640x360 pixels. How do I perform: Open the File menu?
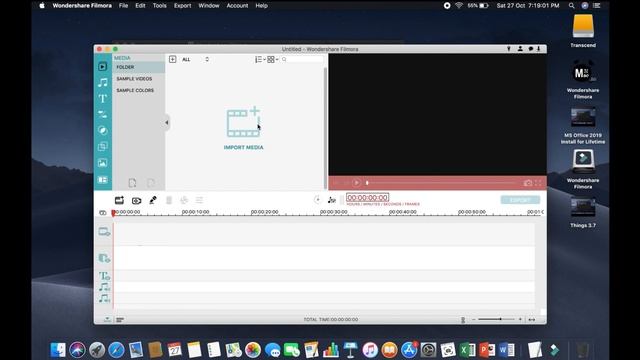coord(123,6)
